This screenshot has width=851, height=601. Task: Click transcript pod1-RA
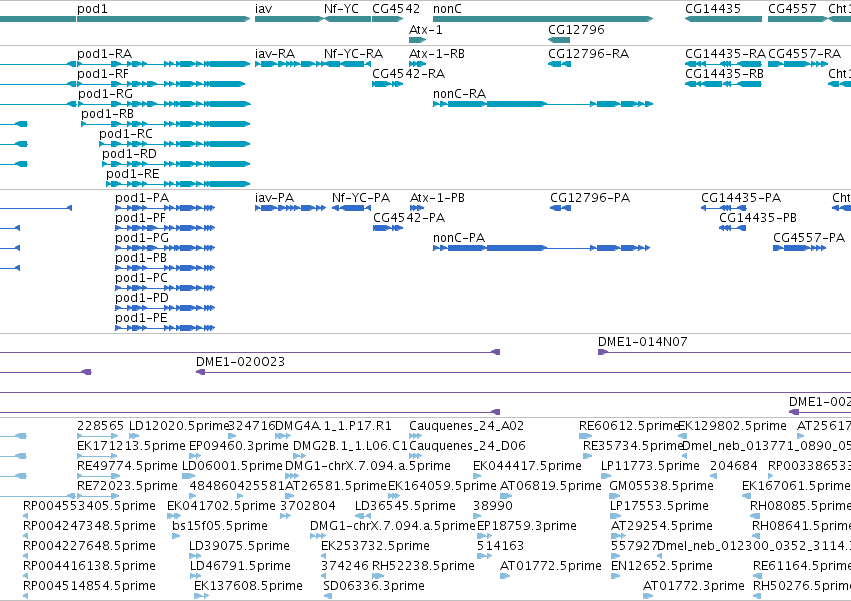click(104, 54)
